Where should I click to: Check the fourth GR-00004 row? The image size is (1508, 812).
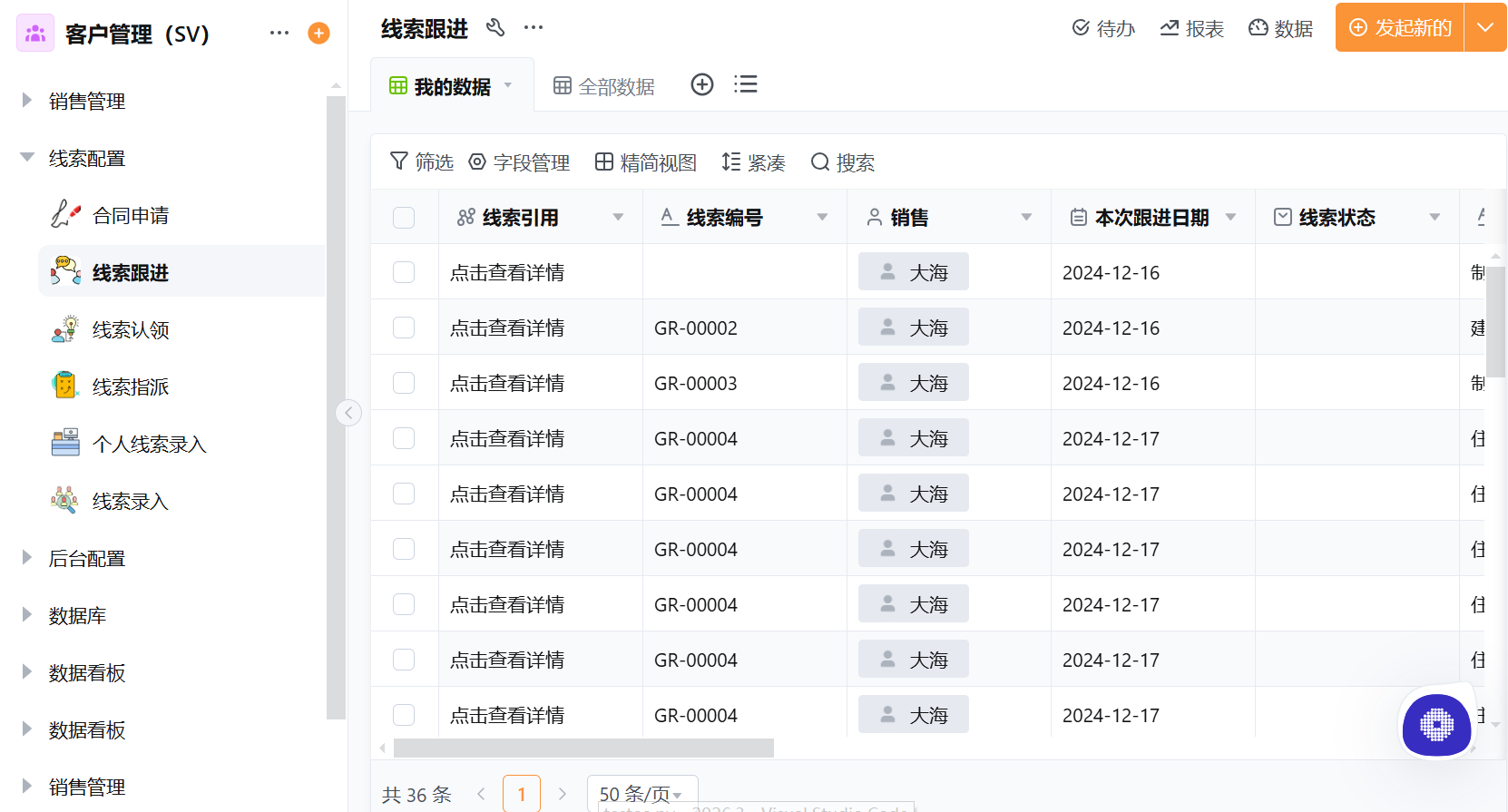[404, 604]
